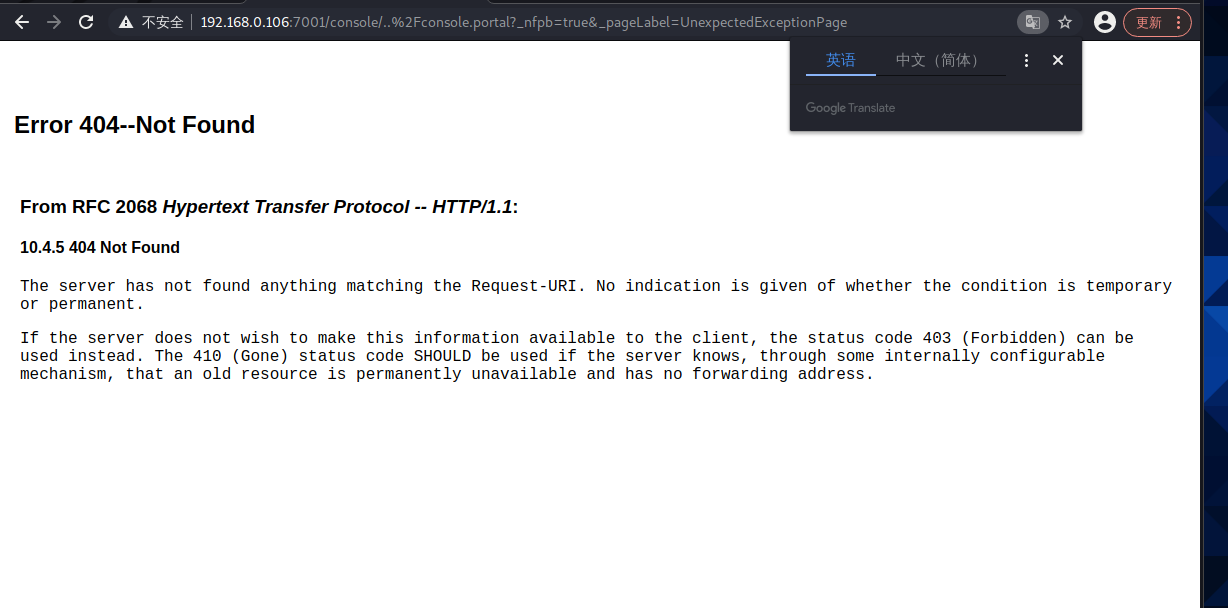Go back with the browser back arrow
Image resolution: width=1228 pixels, height=608 pixels.
(21, 22)
